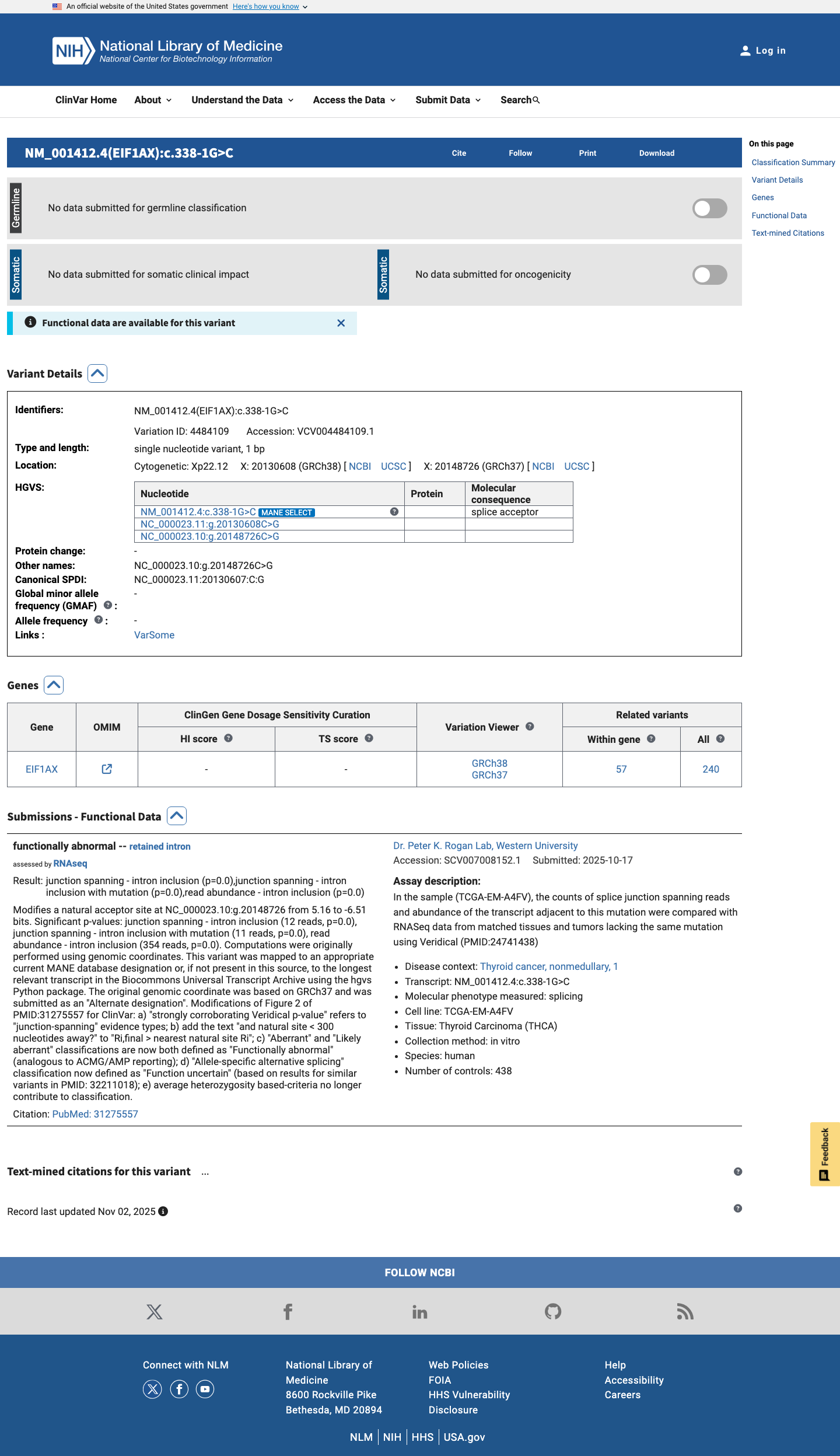Open the VarSome link
Viewport: 840px width, 1456px height.
[x=154, y=635]
